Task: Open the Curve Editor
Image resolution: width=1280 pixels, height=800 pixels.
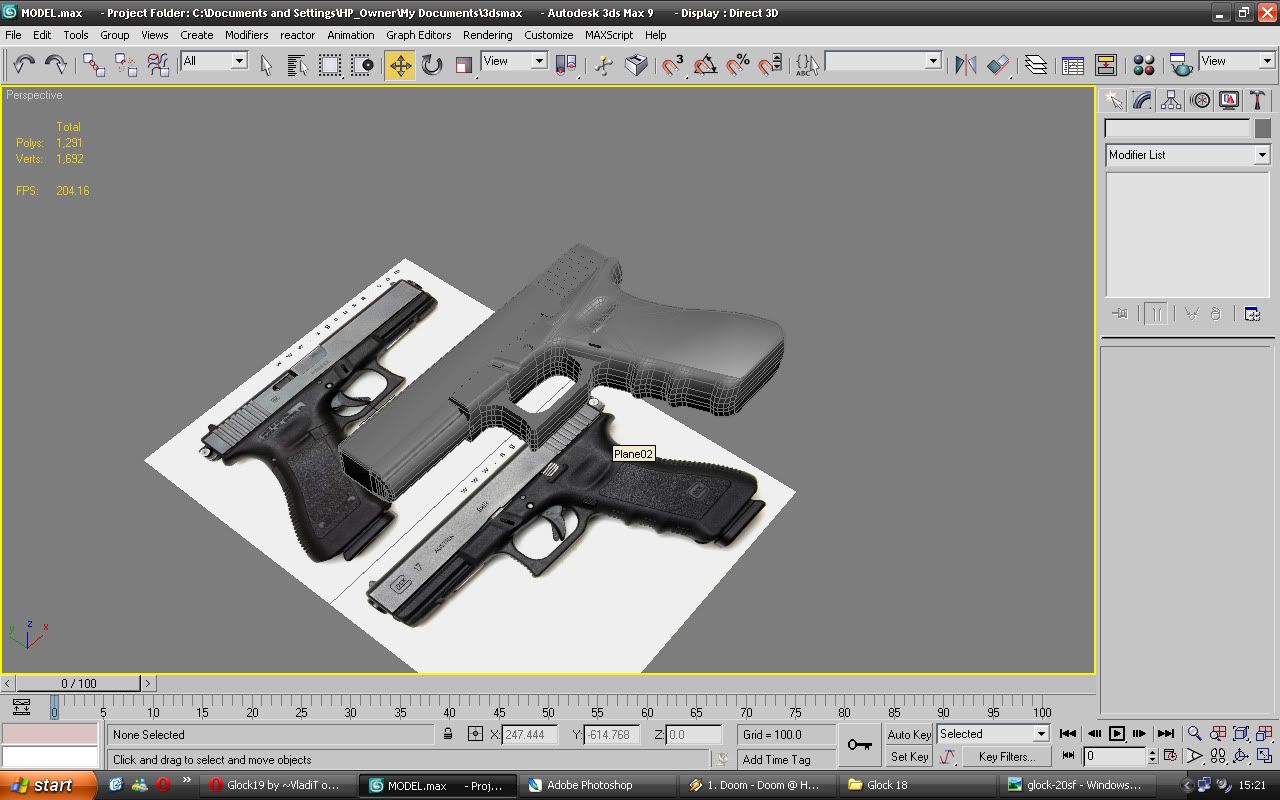Action: tap(1073, 65)
